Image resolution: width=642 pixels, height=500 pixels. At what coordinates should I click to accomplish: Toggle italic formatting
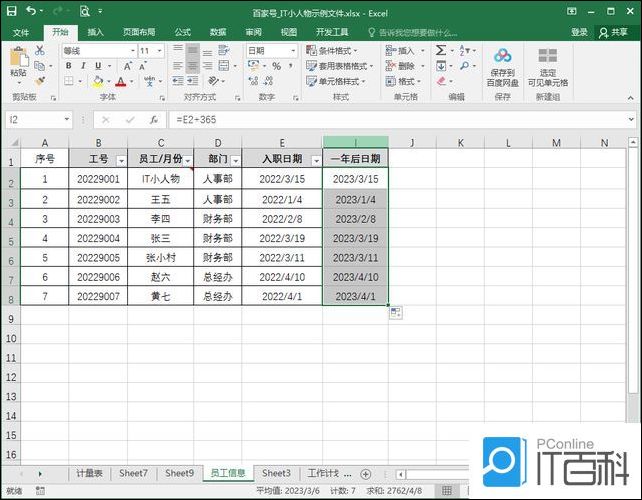84,66
